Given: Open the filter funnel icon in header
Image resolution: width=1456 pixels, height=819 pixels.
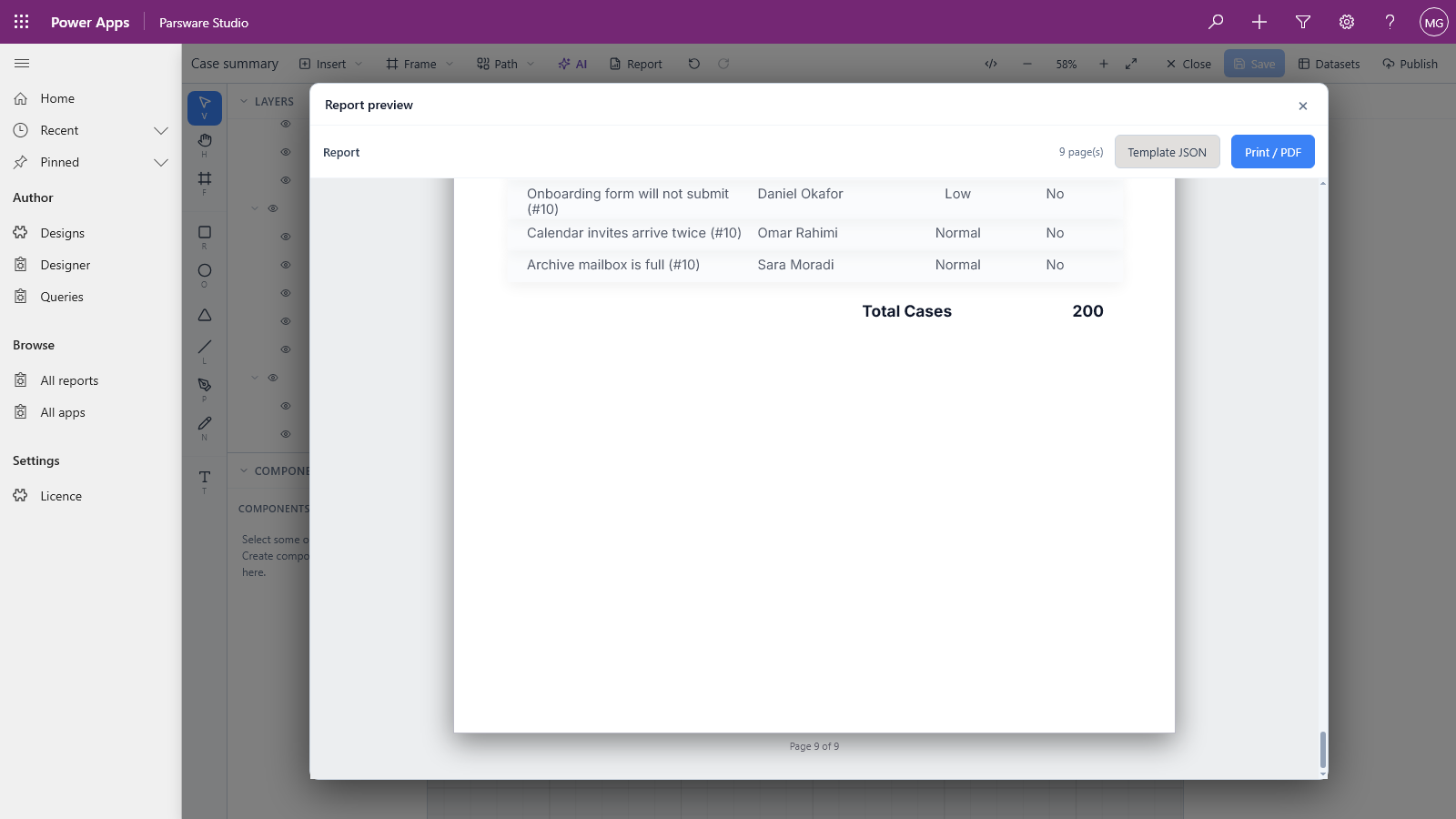Looking at the screenshot, I should [x=1303, y=22].
